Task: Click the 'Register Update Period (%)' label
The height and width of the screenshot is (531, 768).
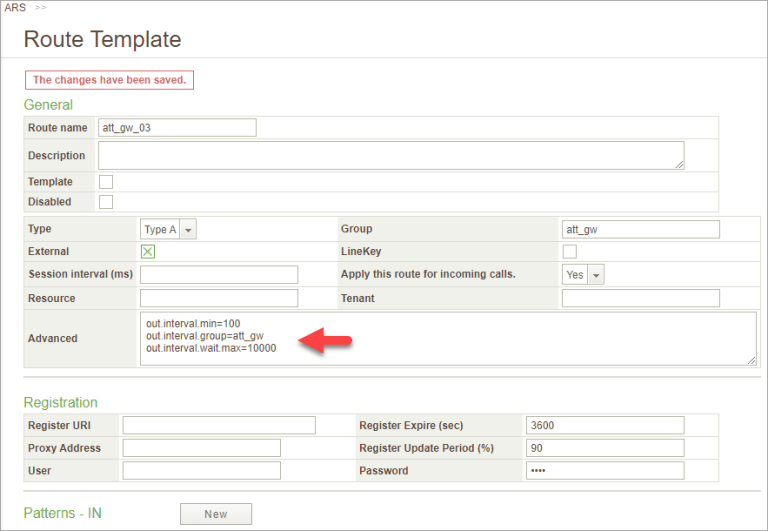Action: (427, 448)
